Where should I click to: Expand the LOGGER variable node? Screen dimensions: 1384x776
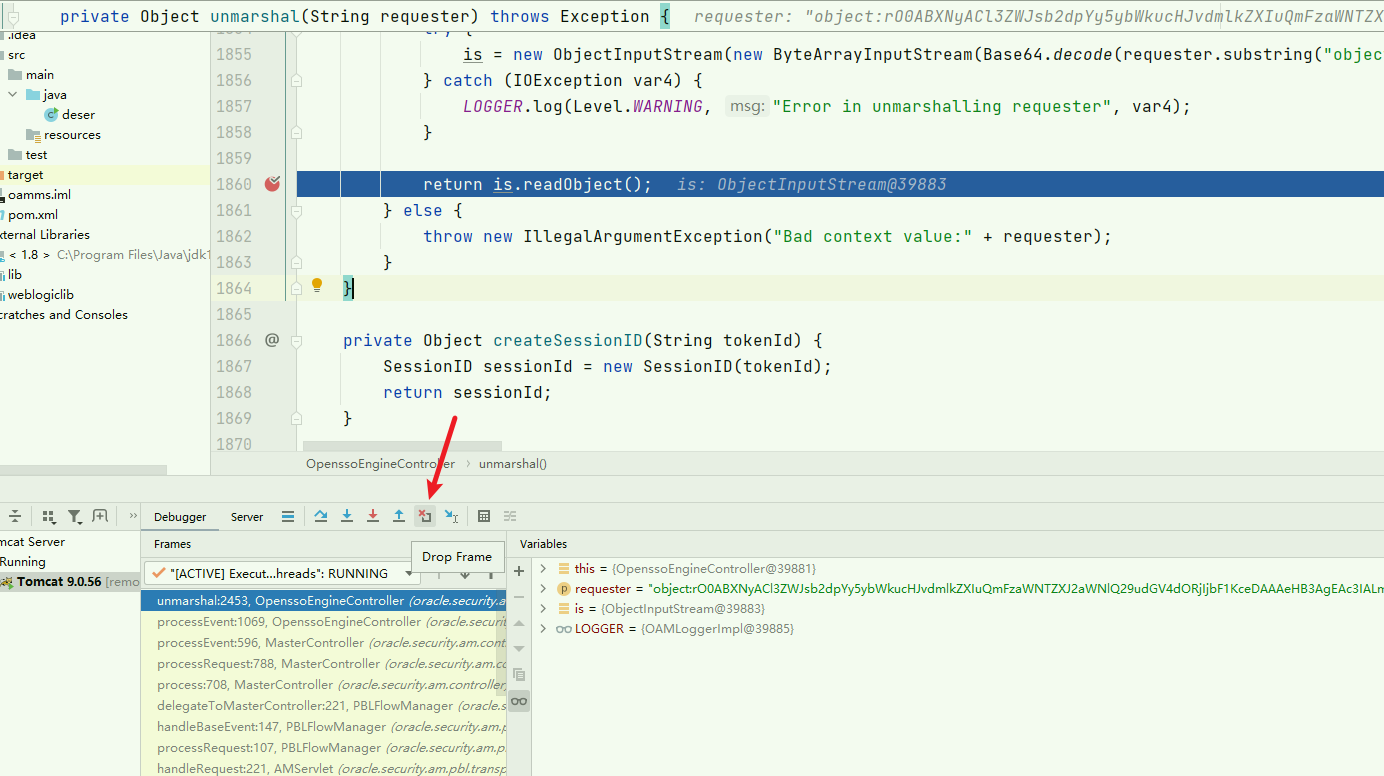[x=543, y=628]
